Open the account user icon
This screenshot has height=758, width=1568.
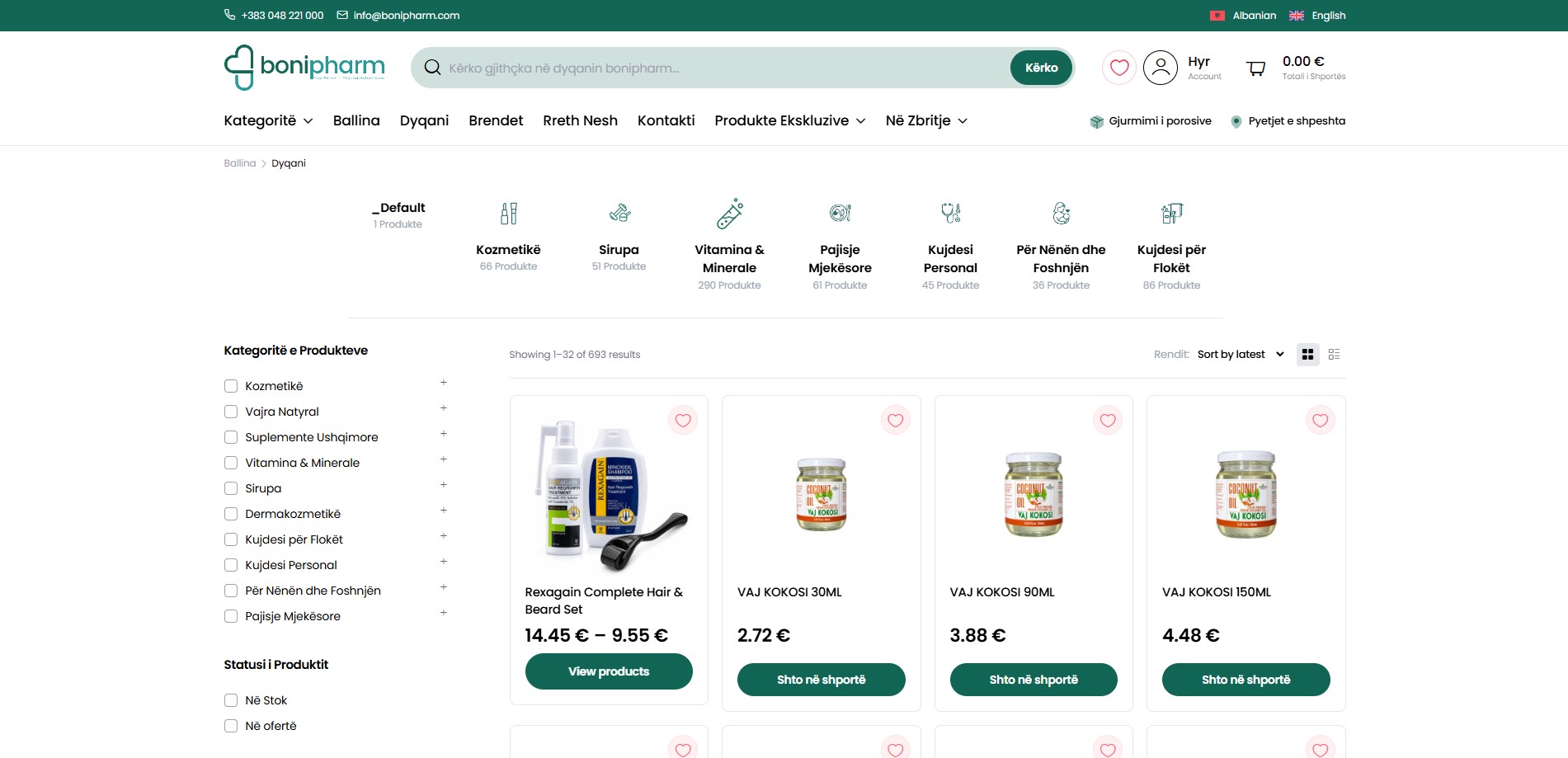(1161, 68)
